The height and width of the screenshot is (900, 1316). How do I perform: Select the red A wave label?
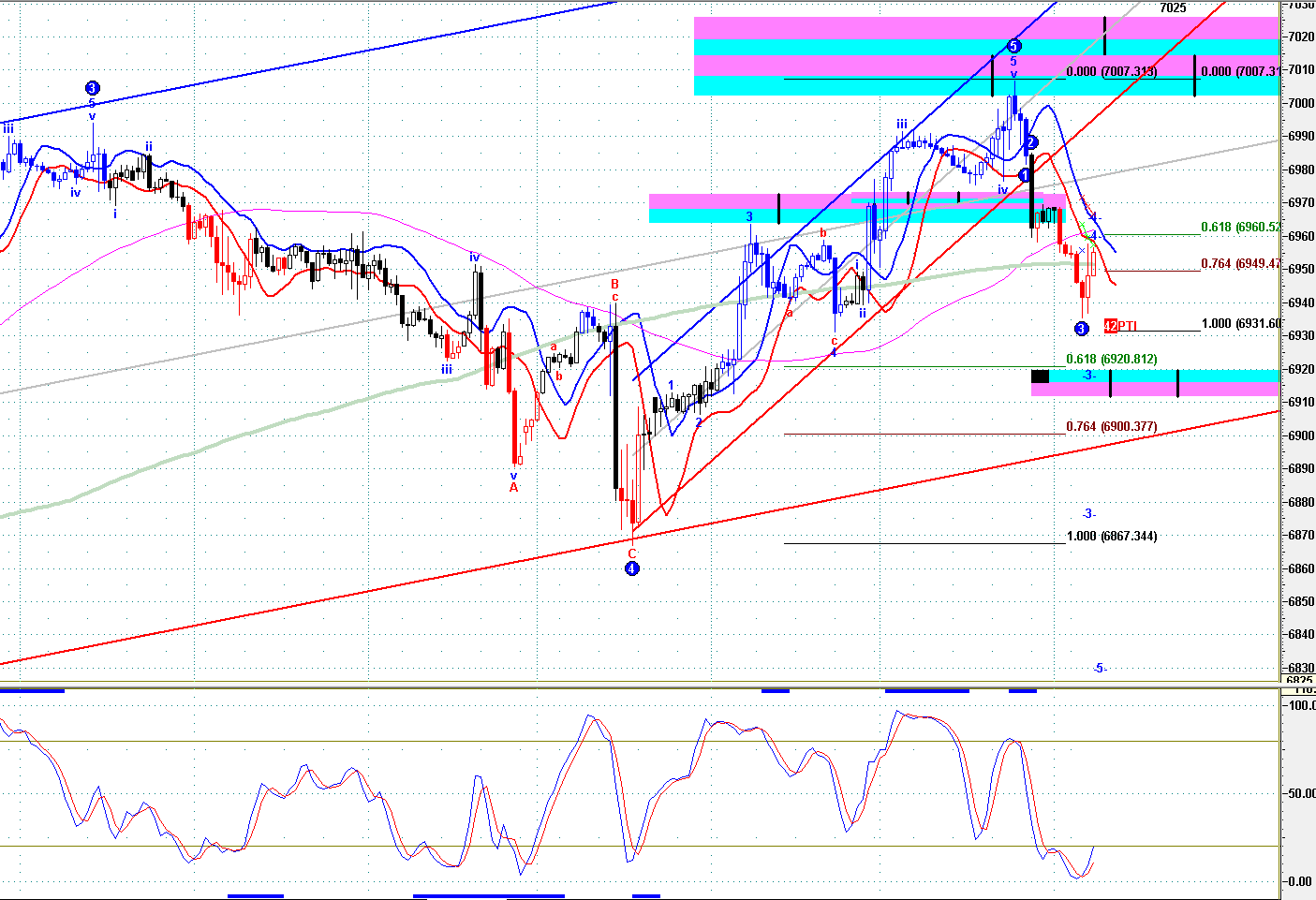[x=513, y=488]
